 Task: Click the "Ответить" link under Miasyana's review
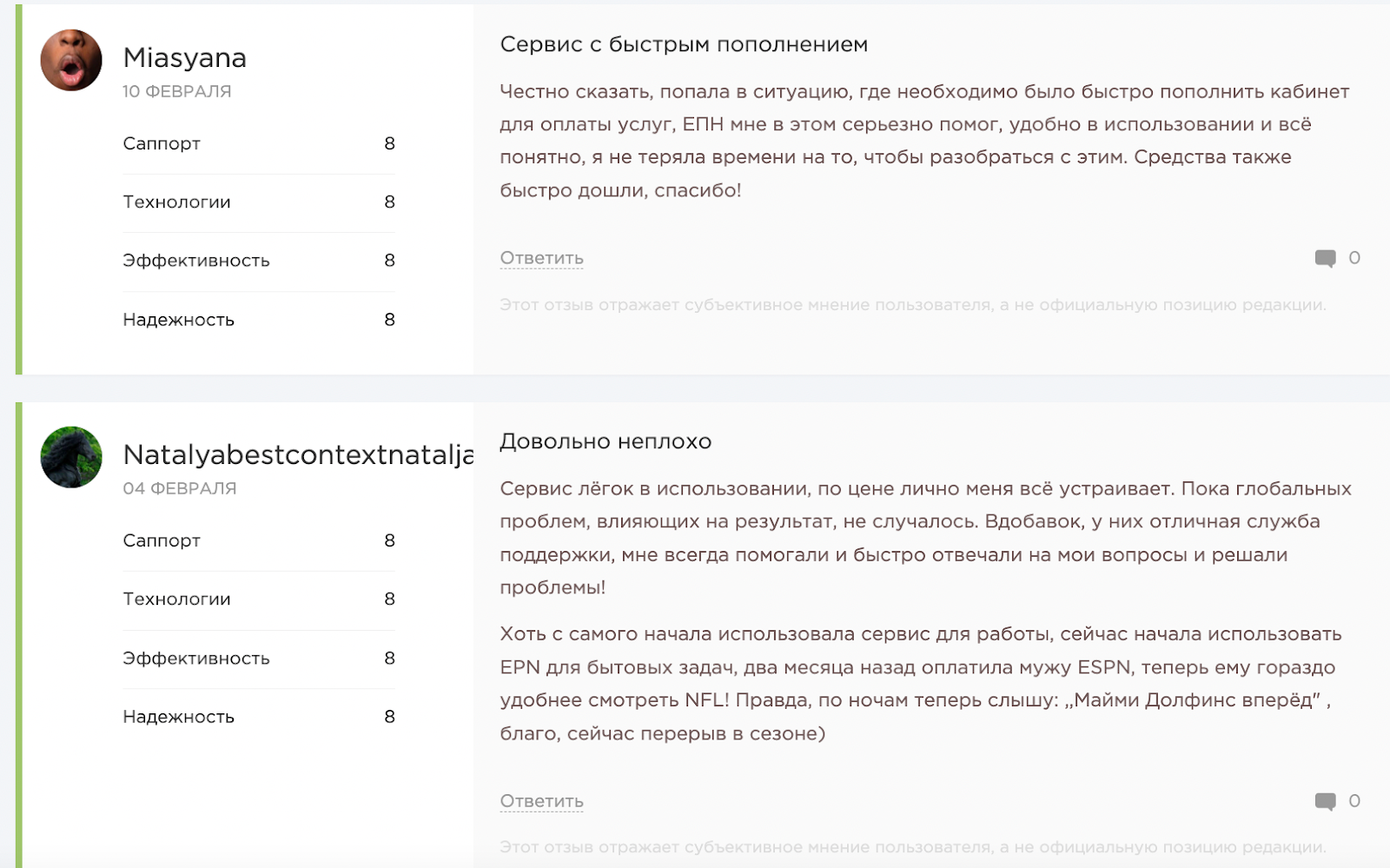(x=541, y=258)
